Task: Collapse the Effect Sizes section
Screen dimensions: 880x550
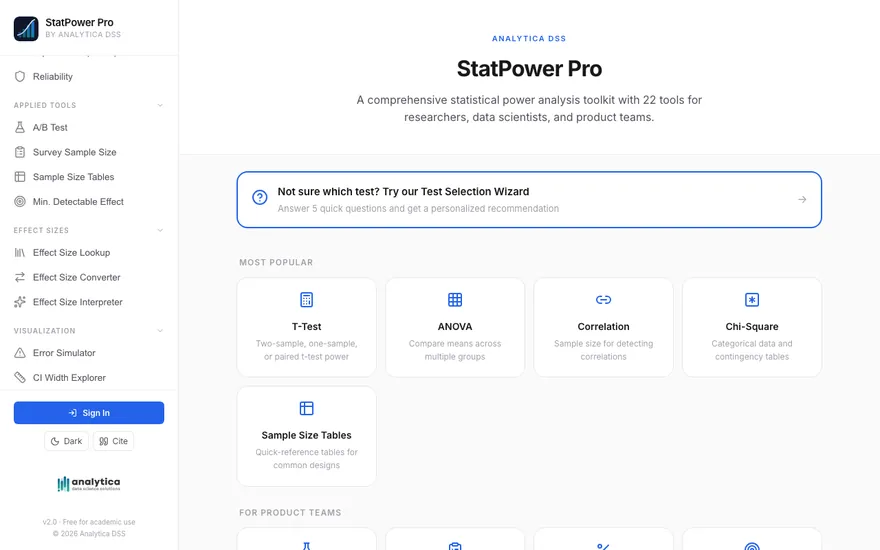Action: [160, 230]
